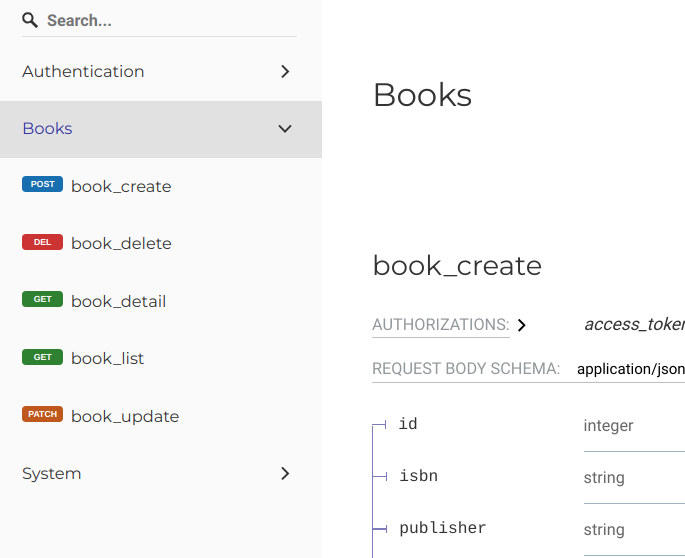Viewport: 685px width, 558px height.
Task: Open the book_create endpoint in sidebar
Action: pos(121,187)
